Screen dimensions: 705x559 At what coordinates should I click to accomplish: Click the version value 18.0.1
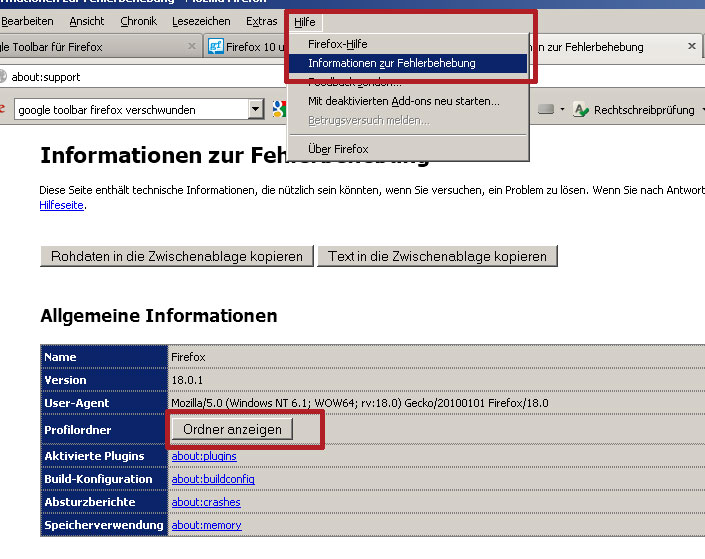coord(187,380)
